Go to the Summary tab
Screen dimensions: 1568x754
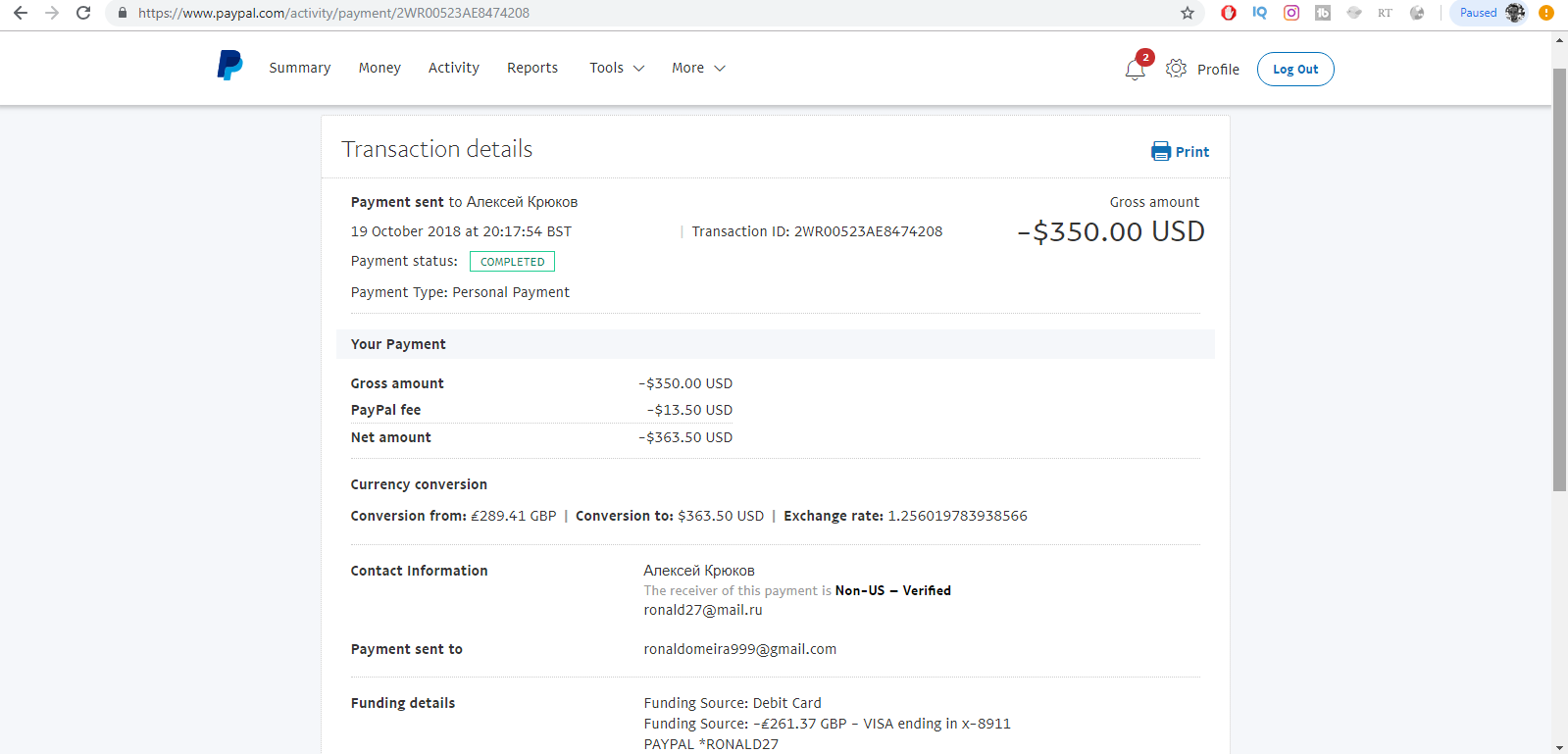300,68
